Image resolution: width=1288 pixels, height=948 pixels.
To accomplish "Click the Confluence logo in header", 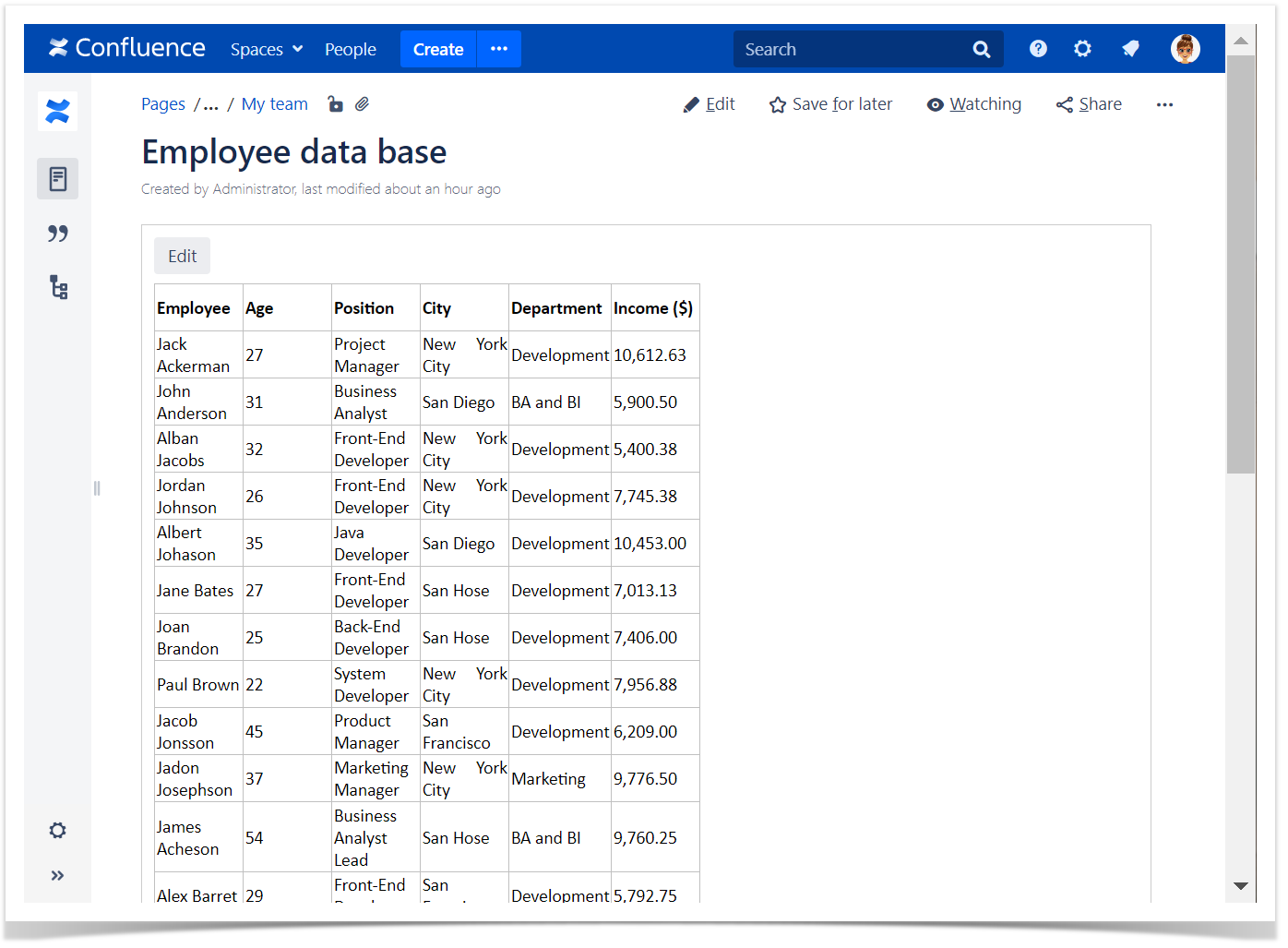I will 127,48.
